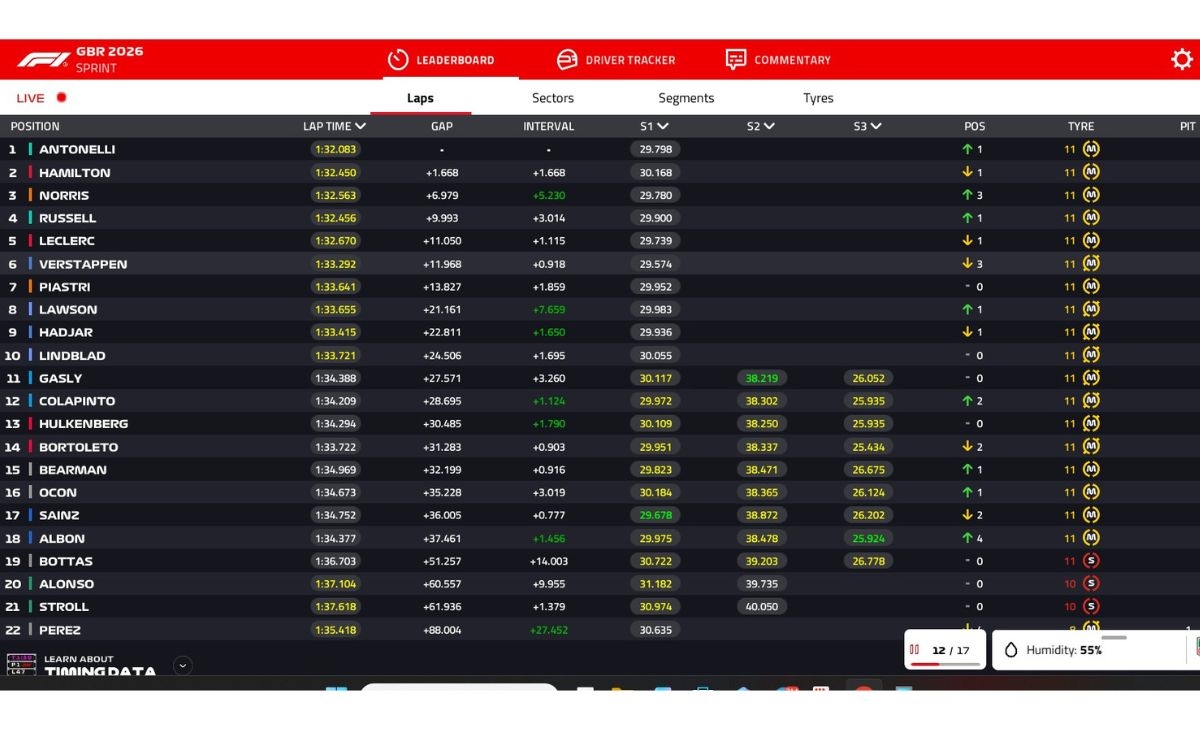Click the Driver Tracker helmet icon

567,60
